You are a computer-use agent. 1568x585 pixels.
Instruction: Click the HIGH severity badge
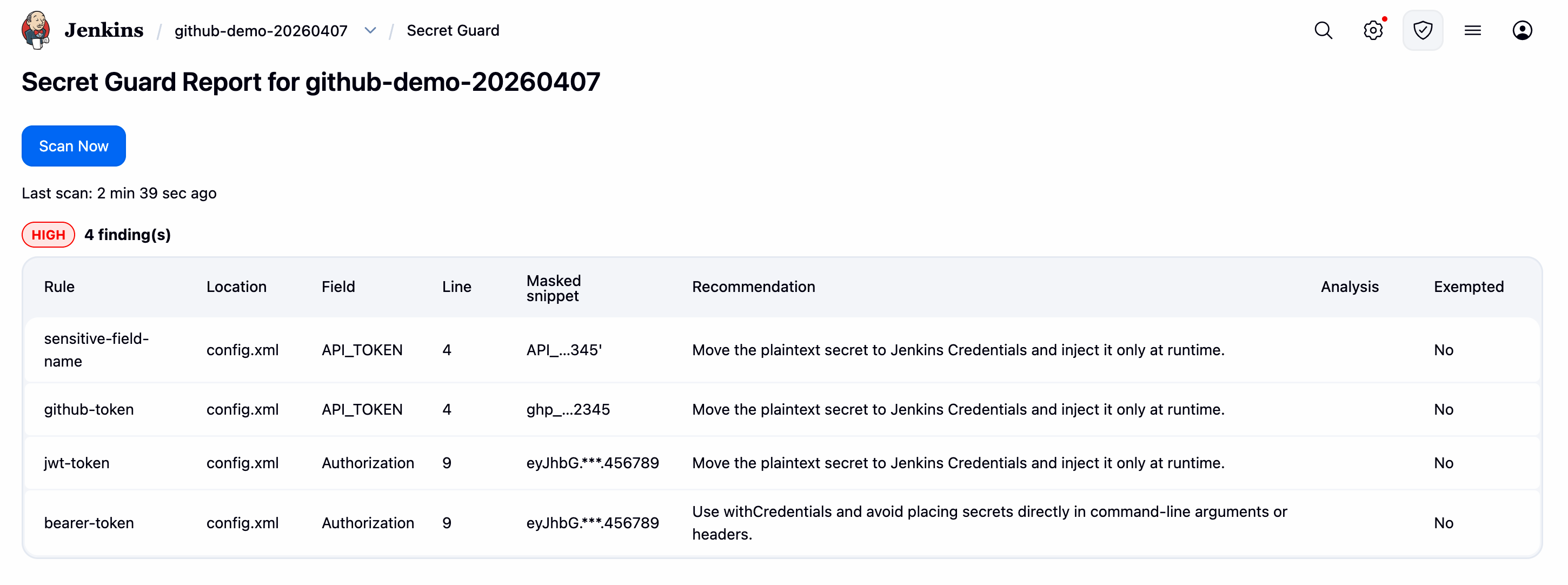(48, 235)
